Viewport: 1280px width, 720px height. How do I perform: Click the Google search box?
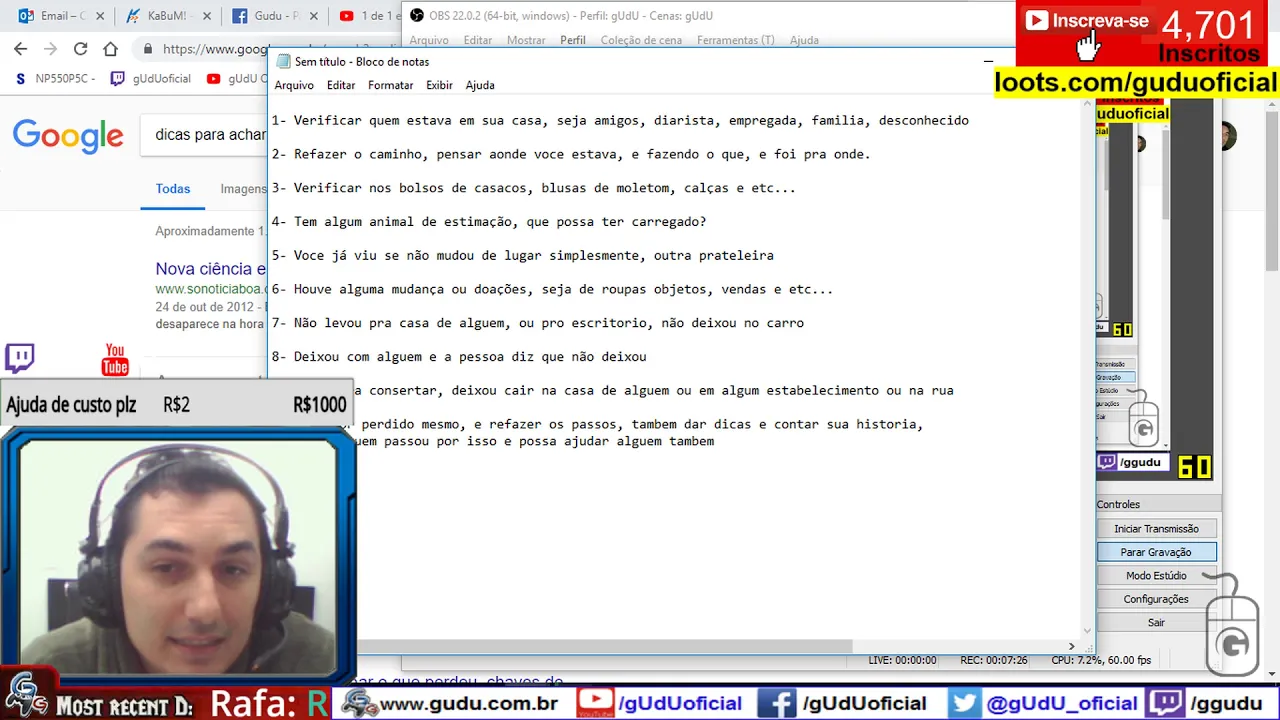[205, 135]
